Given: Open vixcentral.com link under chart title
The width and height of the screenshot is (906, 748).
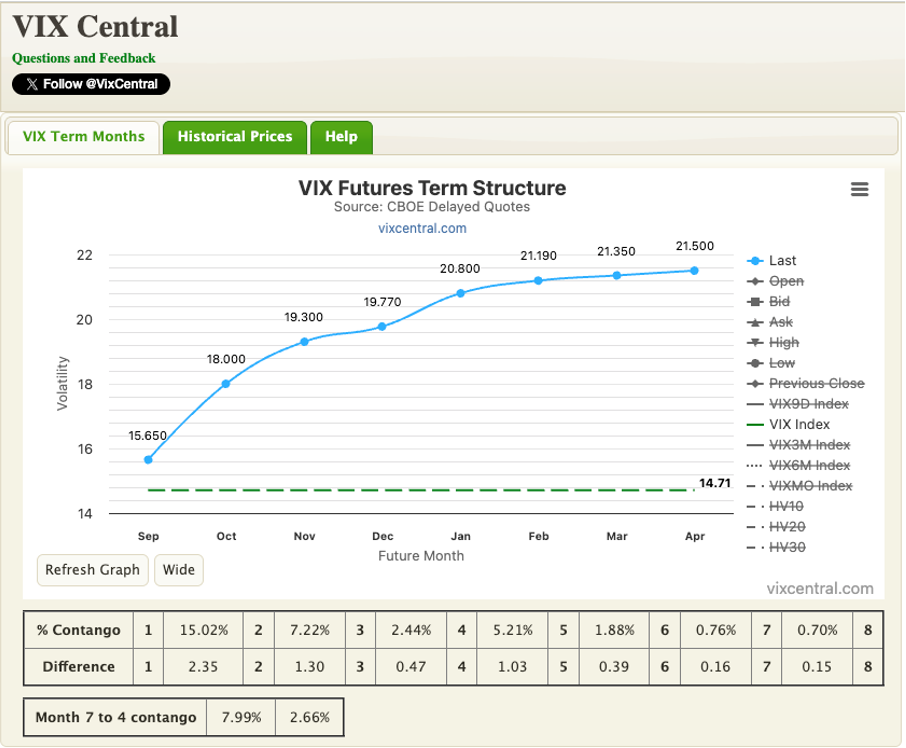Looking at the screenshot, I should click(x=422, y=228).
